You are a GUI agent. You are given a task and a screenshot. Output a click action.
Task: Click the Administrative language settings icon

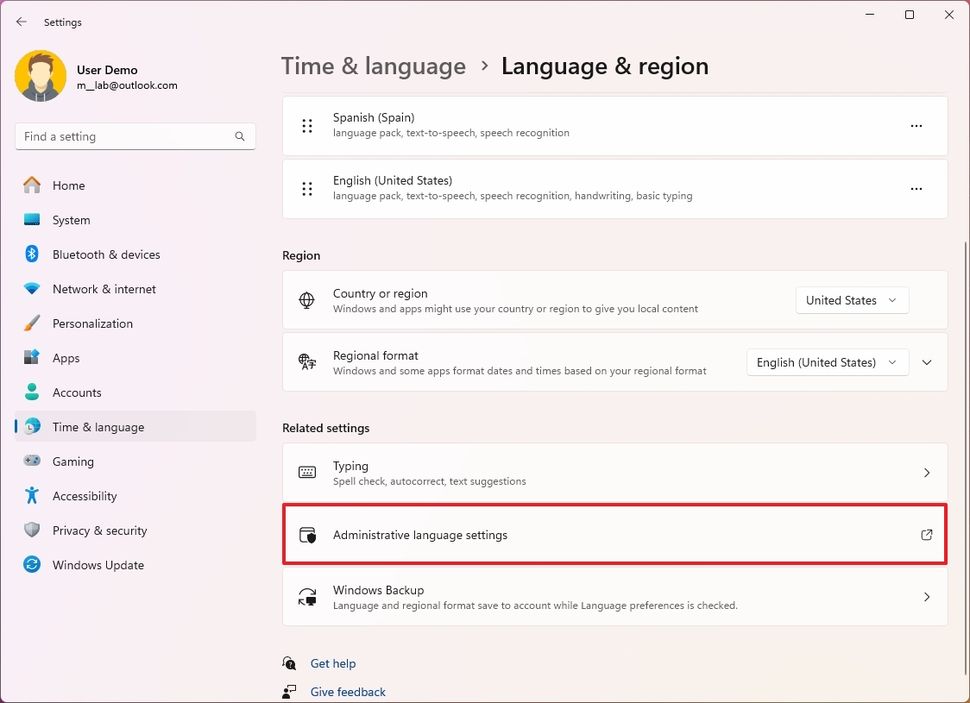pyautogui.click(x=307, y=534)
